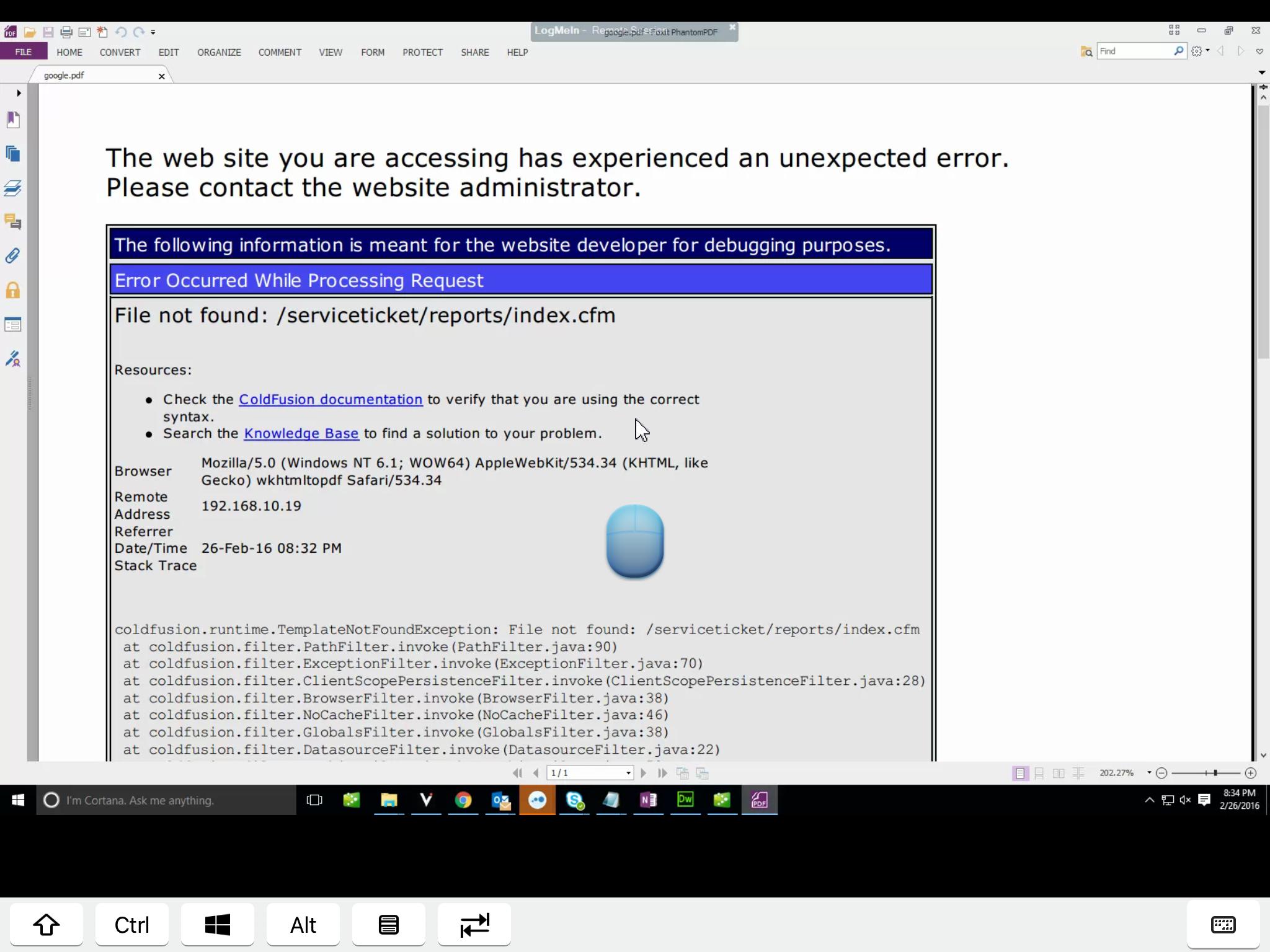Open the Digital Signatures panel
Image resolution: width=1270 pixels, height=952 pixels.
click(x=13, y=359)
